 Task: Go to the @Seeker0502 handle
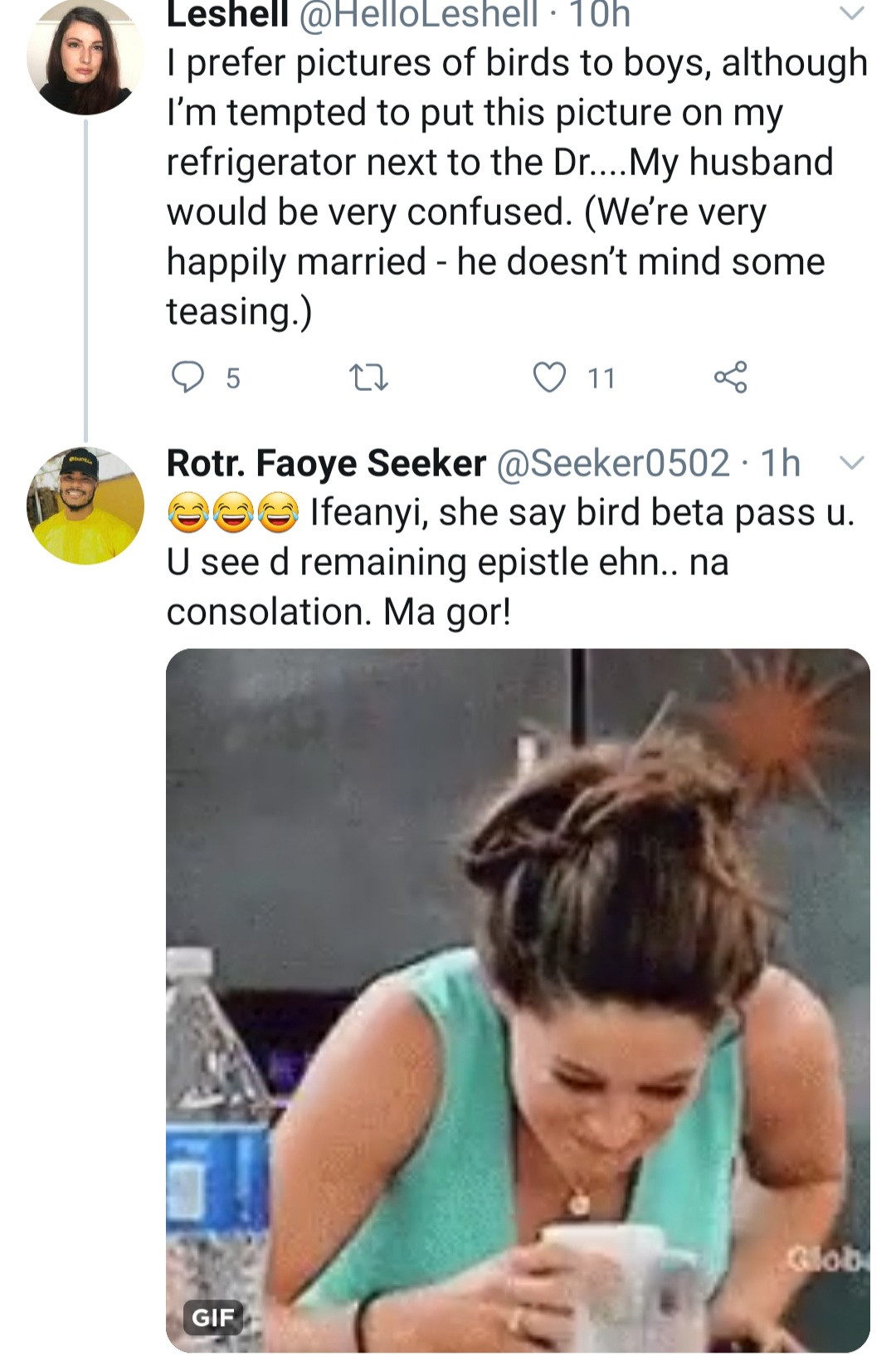(x=613, y=463)
